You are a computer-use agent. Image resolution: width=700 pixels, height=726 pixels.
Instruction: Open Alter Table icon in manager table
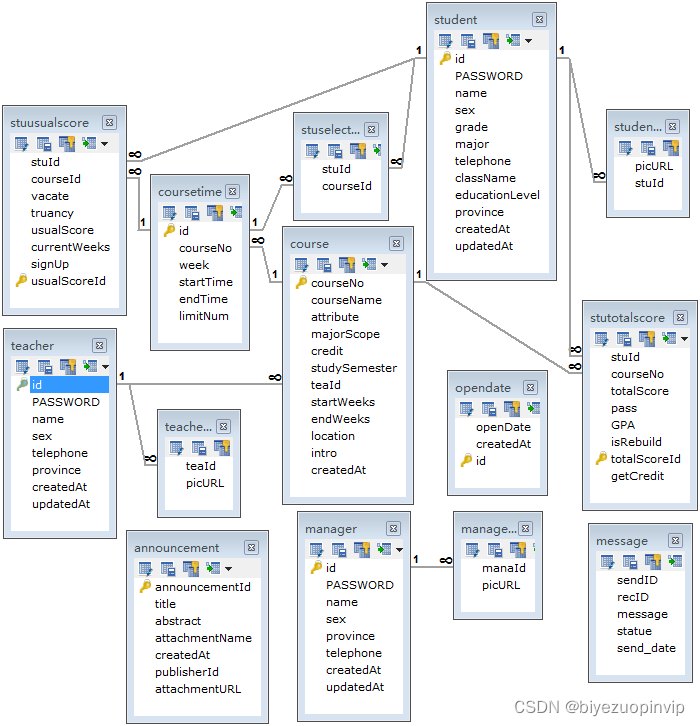(317, 550)
